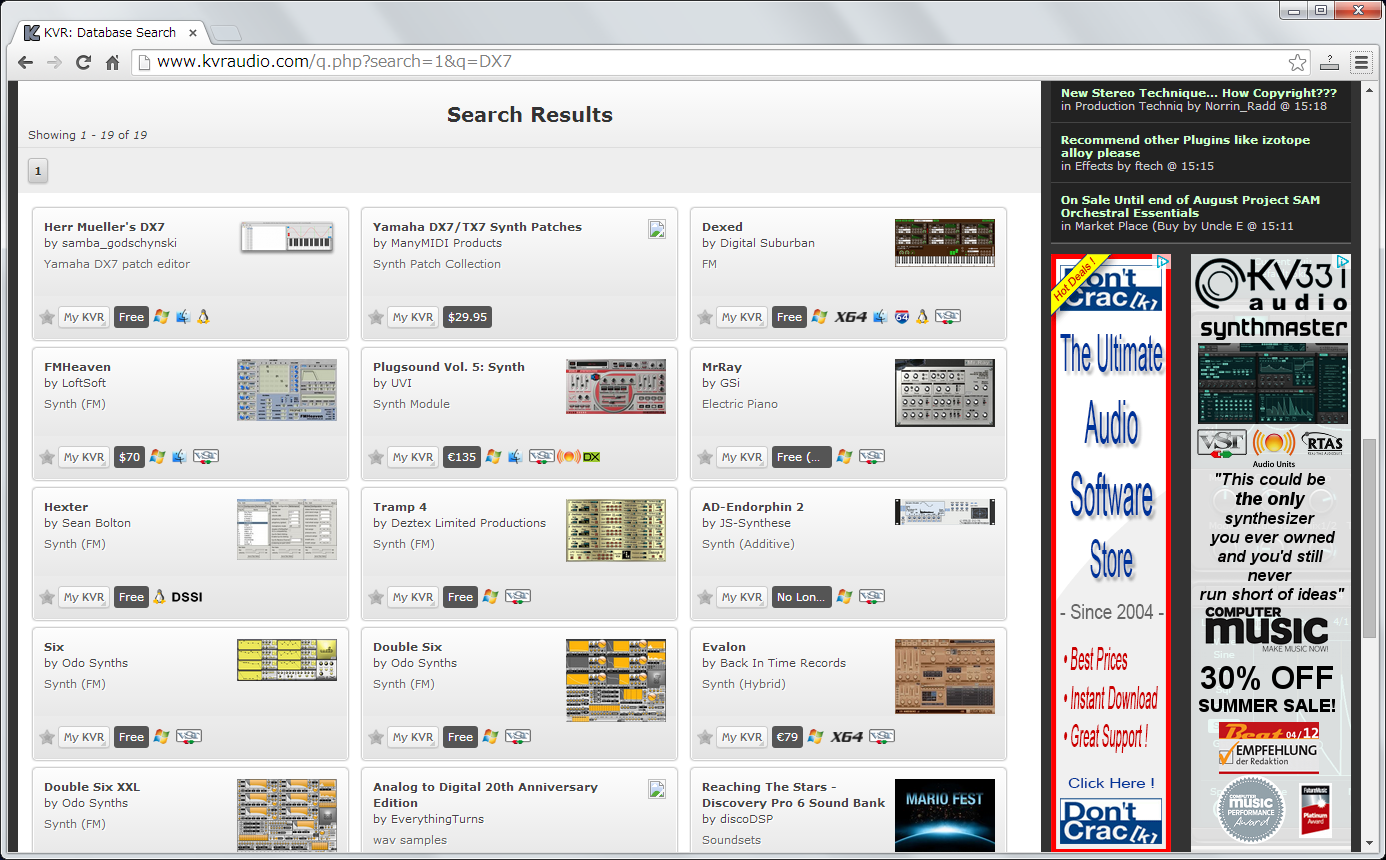
Task: Click the Windows icon on Plugsound Vol. 5
Action: [493, 457]
